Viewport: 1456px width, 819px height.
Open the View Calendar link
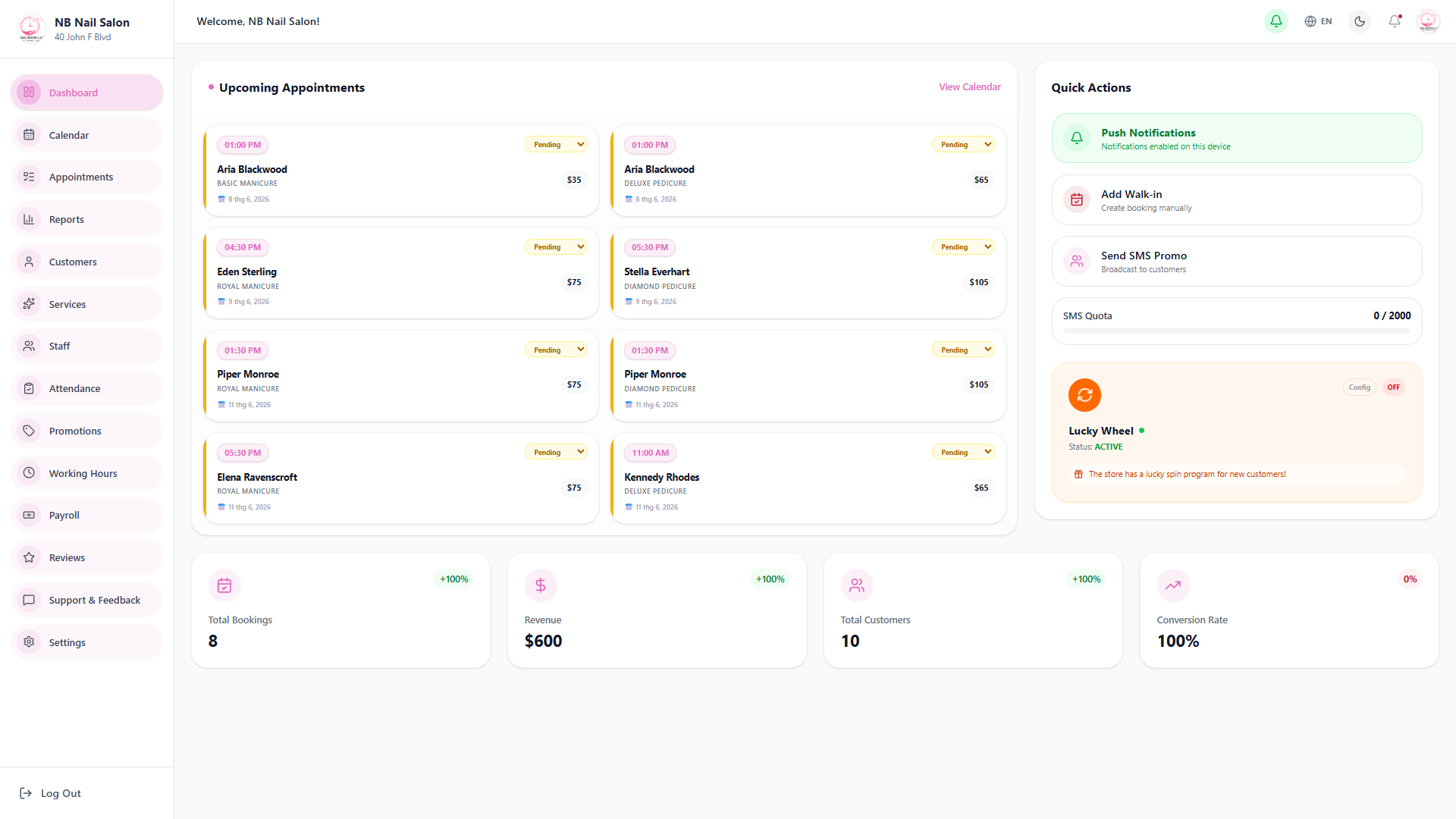(x=970, y=87)
